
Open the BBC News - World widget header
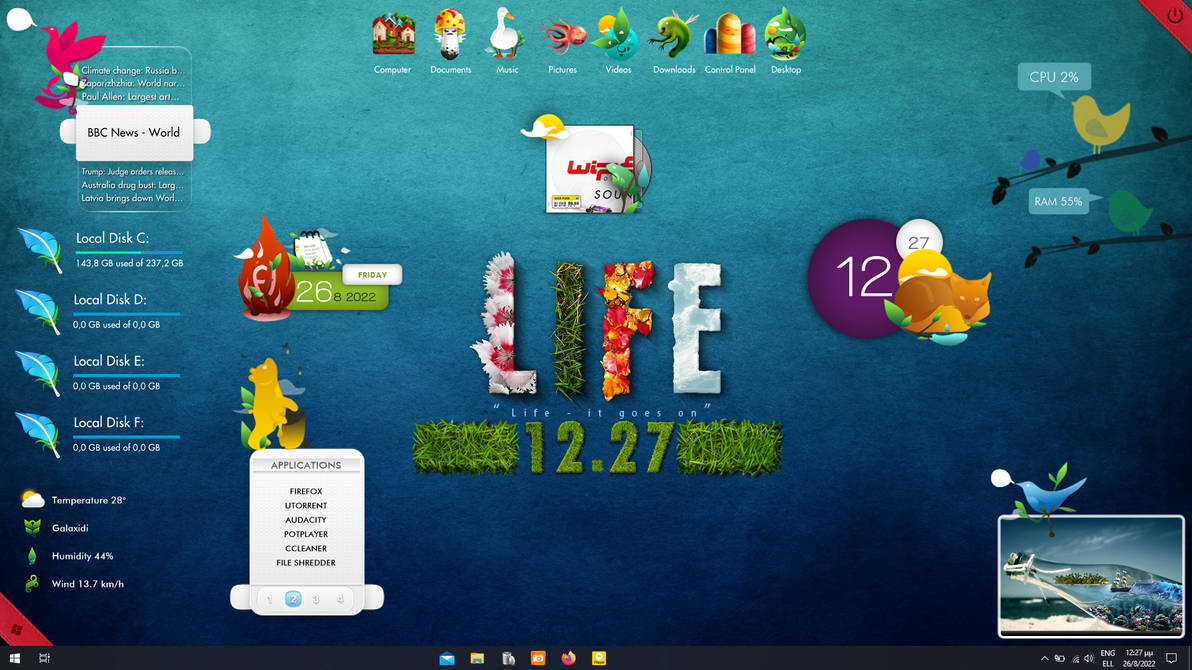tap(133, 131)
